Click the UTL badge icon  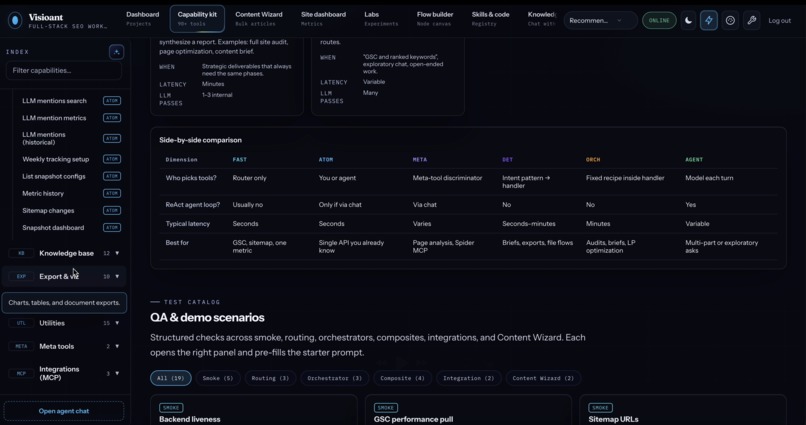coord(21,323)
